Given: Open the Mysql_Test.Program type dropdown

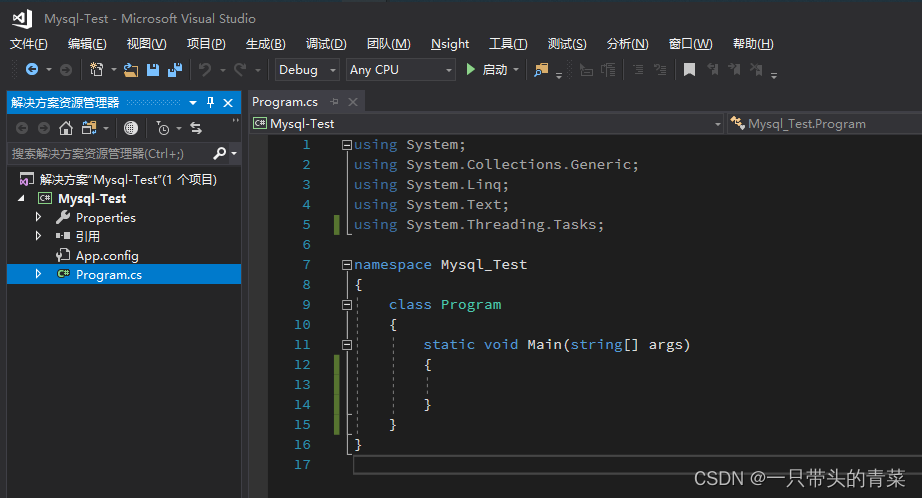Looking at the screenshot, I should tap(824, 123).
